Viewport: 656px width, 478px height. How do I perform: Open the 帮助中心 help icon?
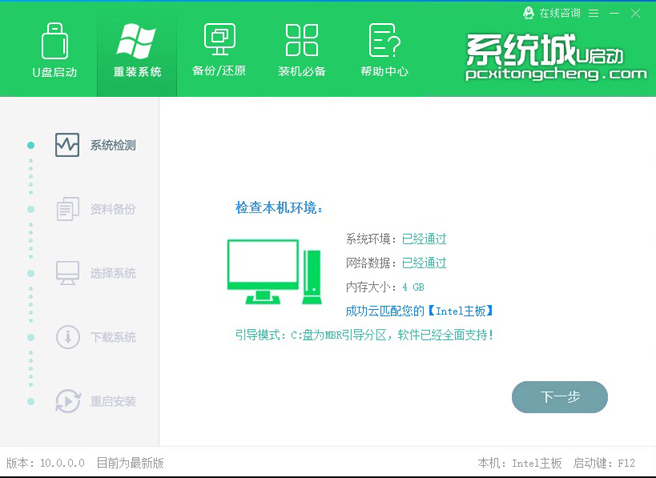pos(384,40)
